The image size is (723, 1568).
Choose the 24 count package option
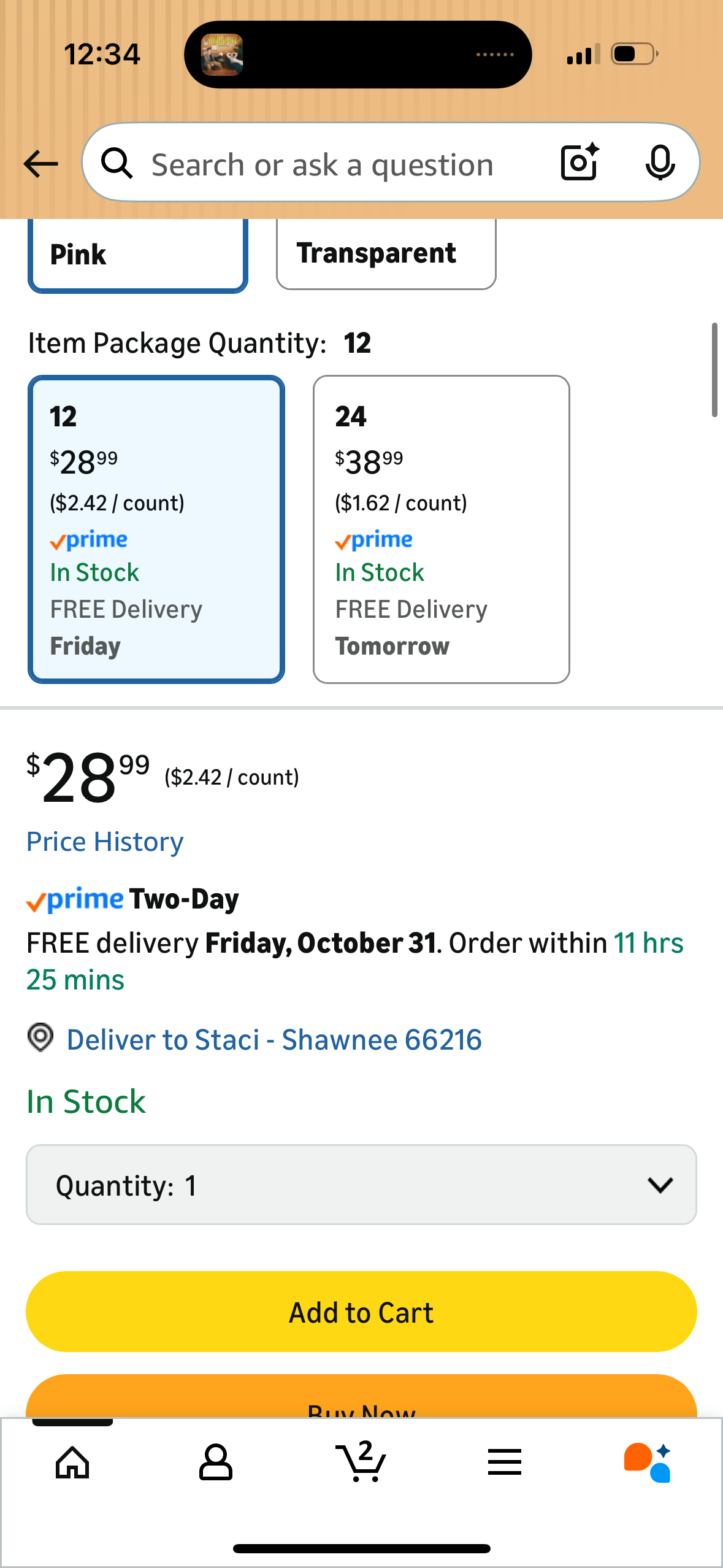click(x=441, y=529)
